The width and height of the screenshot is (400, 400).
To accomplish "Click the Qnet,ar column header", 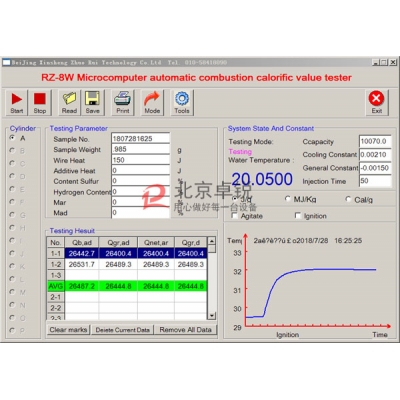I will [x=156, y=242].
